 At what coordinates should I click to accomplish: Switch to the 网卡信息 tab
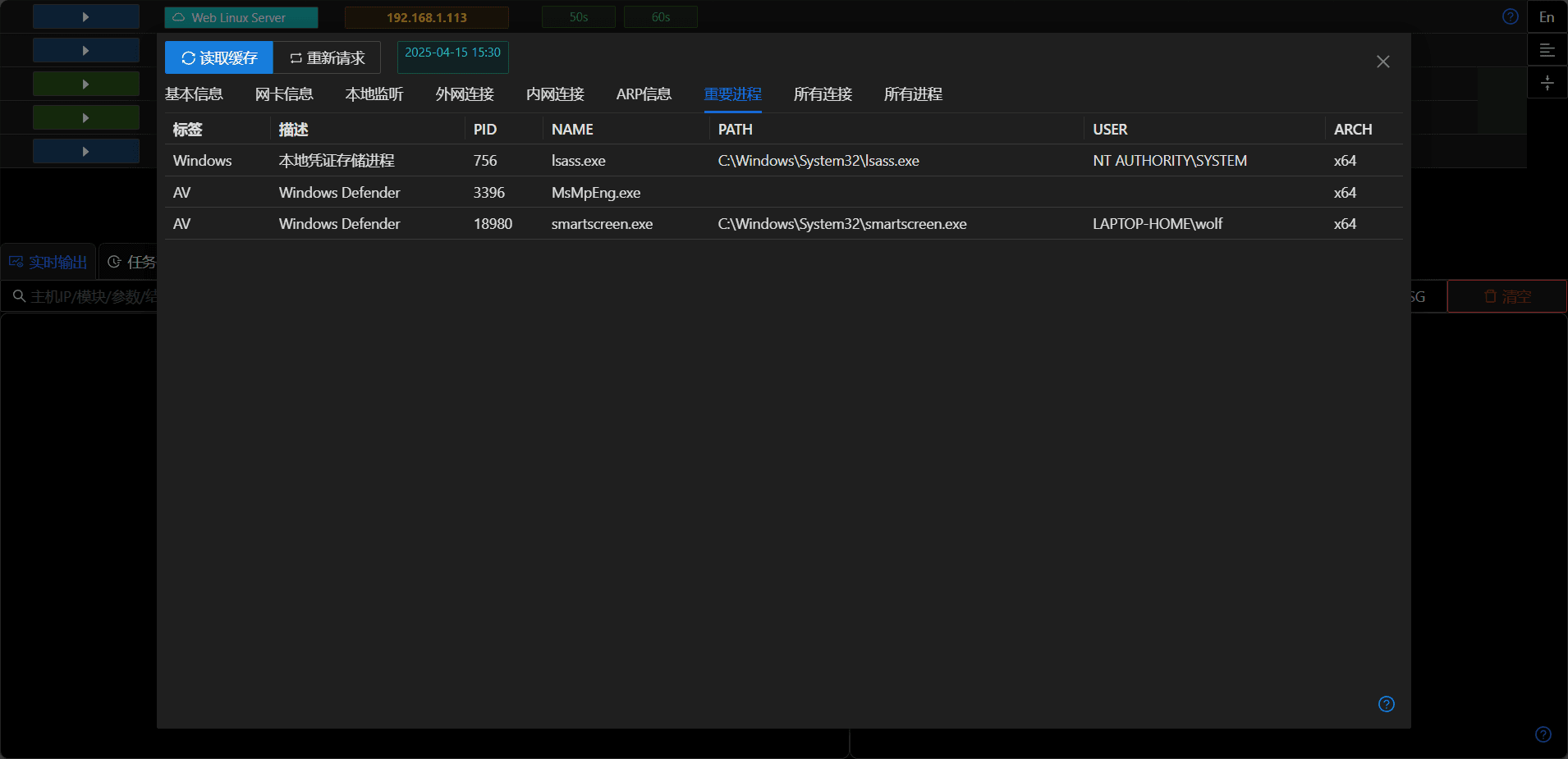[x=284, y=94]
